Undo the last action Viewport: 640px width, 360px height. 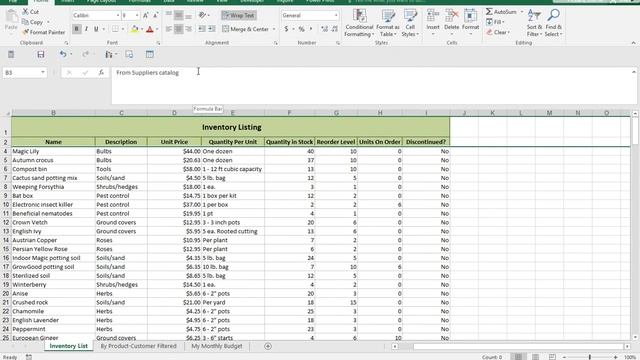[x=63, y=54]
